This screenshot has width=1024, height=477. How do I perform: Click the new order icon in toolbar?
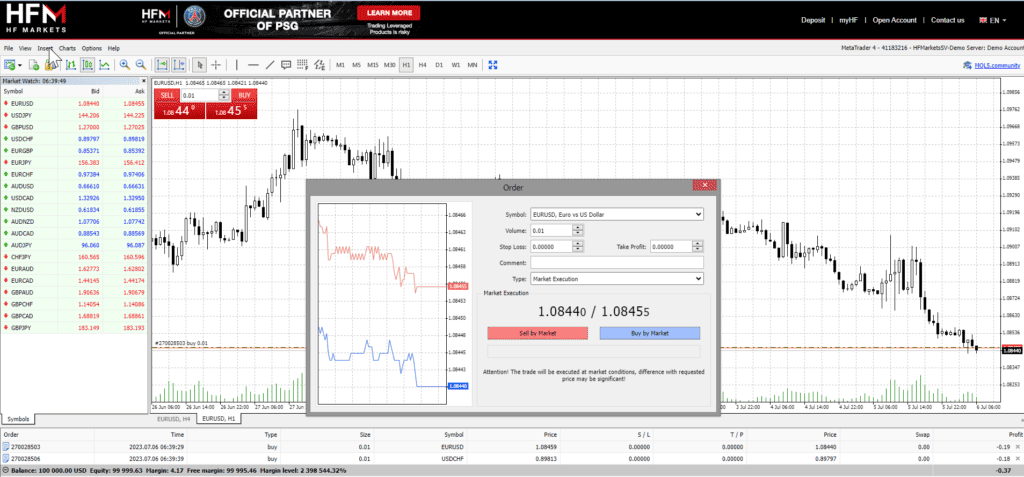tap(33, 65)
